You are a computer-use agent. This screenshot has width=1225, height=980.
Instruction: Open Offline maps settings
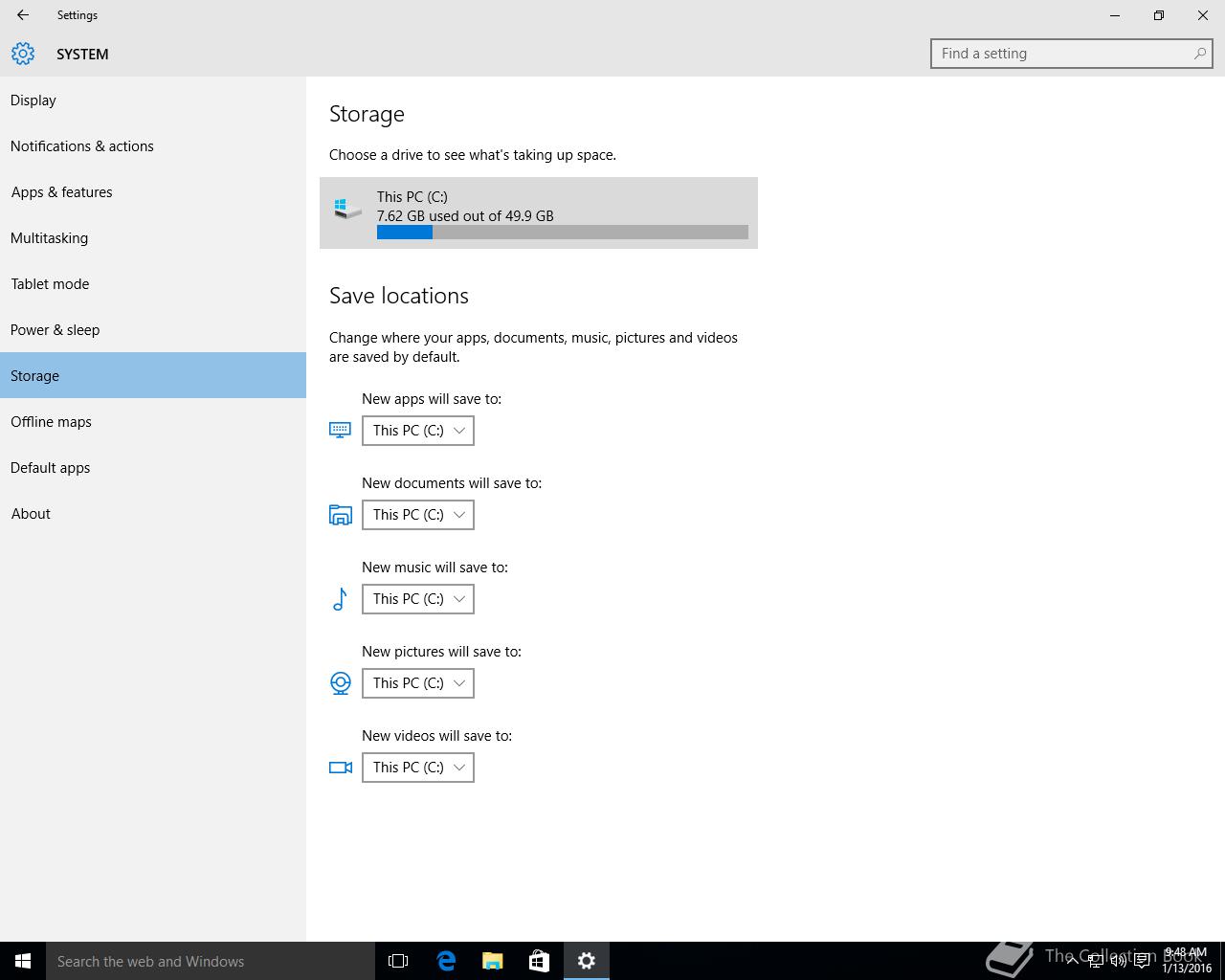point(153,421)
